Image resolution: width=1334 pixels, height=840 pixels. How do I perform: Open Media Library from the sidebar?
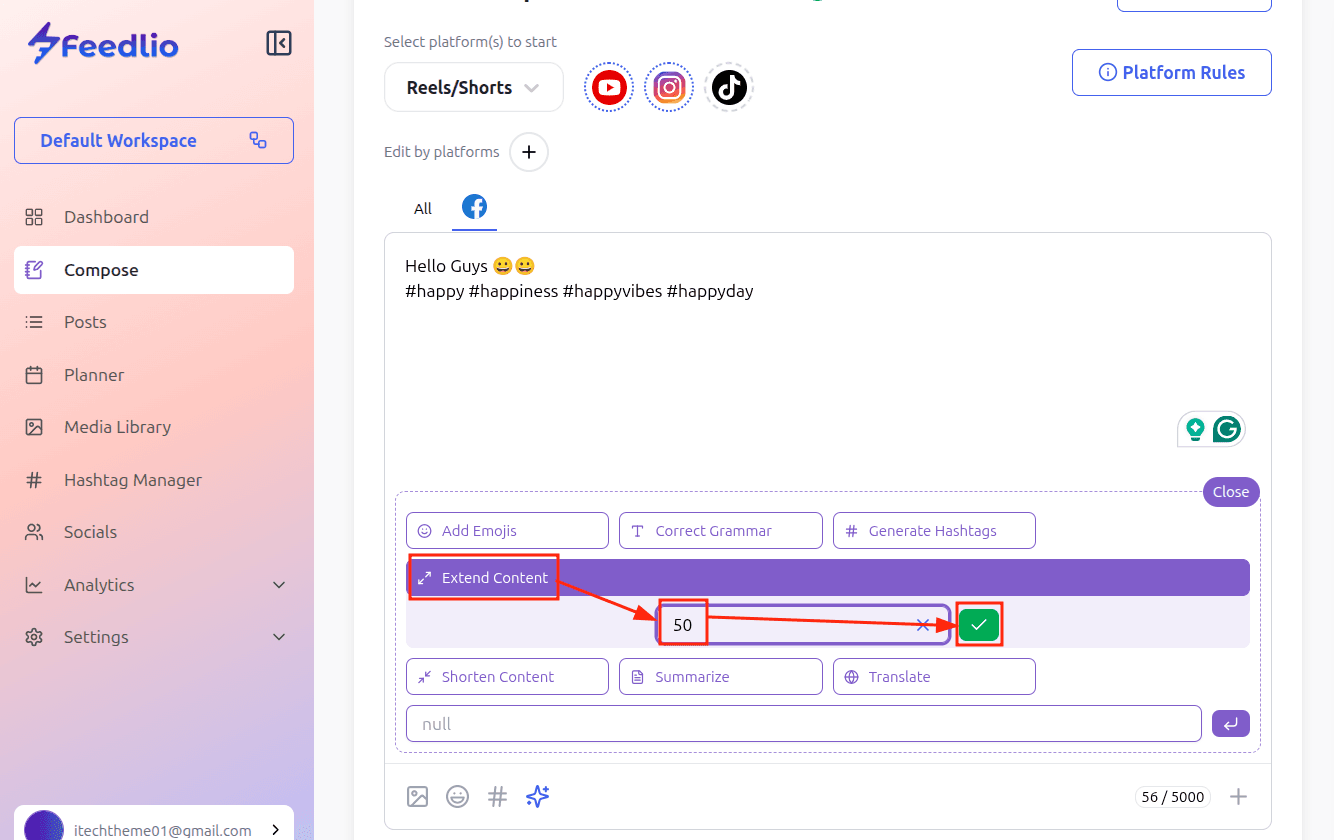[117, 427]
